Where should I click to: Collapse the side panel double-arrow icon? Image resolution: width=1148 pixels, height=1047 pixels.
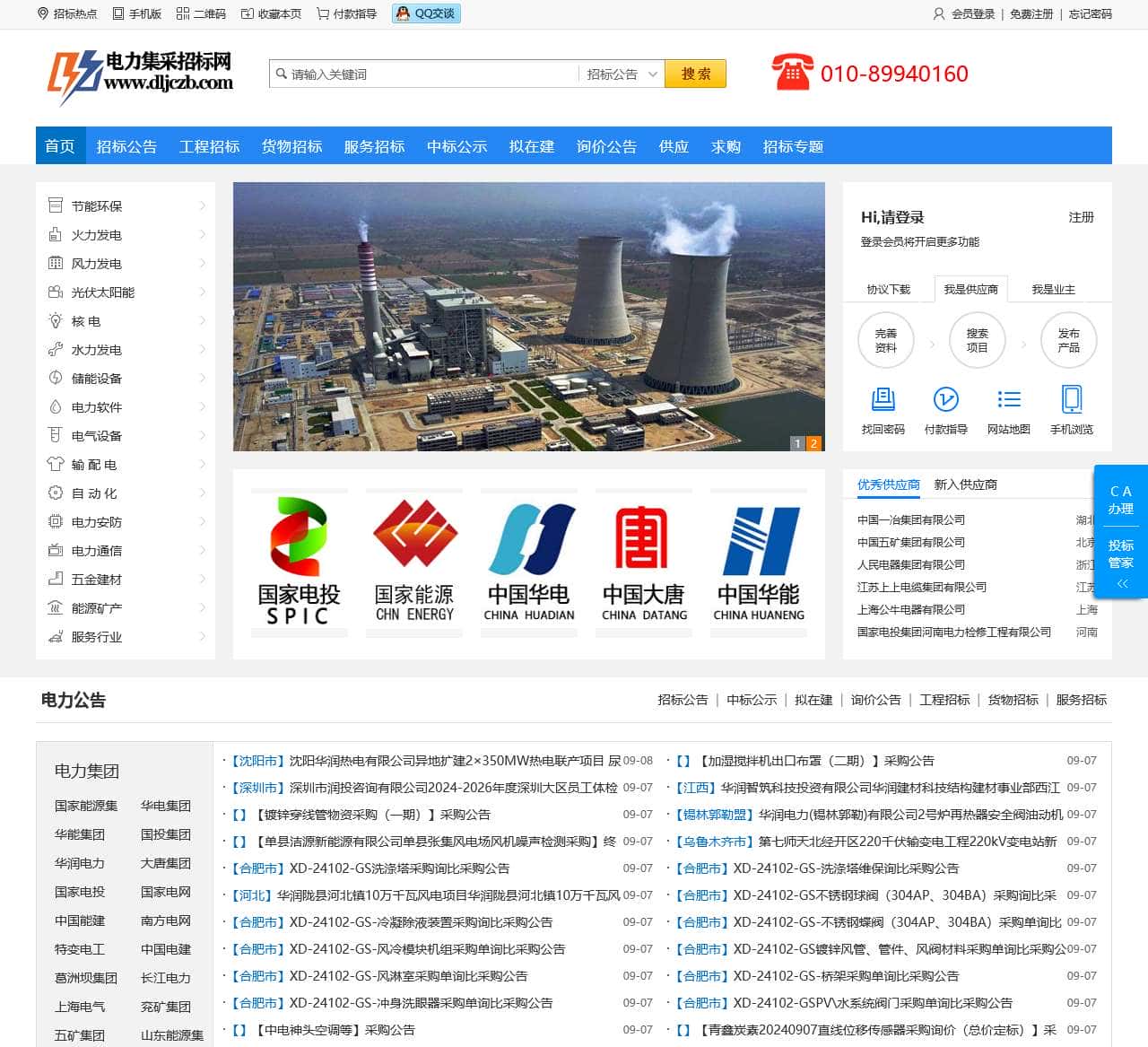1121,584
